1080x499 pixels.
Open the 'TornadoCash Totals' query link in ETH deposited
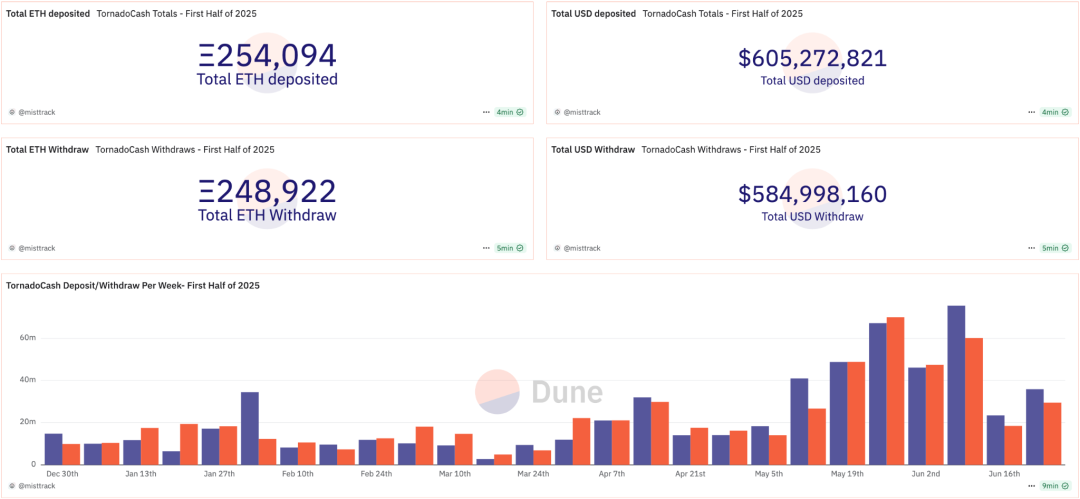click(185, 14)
